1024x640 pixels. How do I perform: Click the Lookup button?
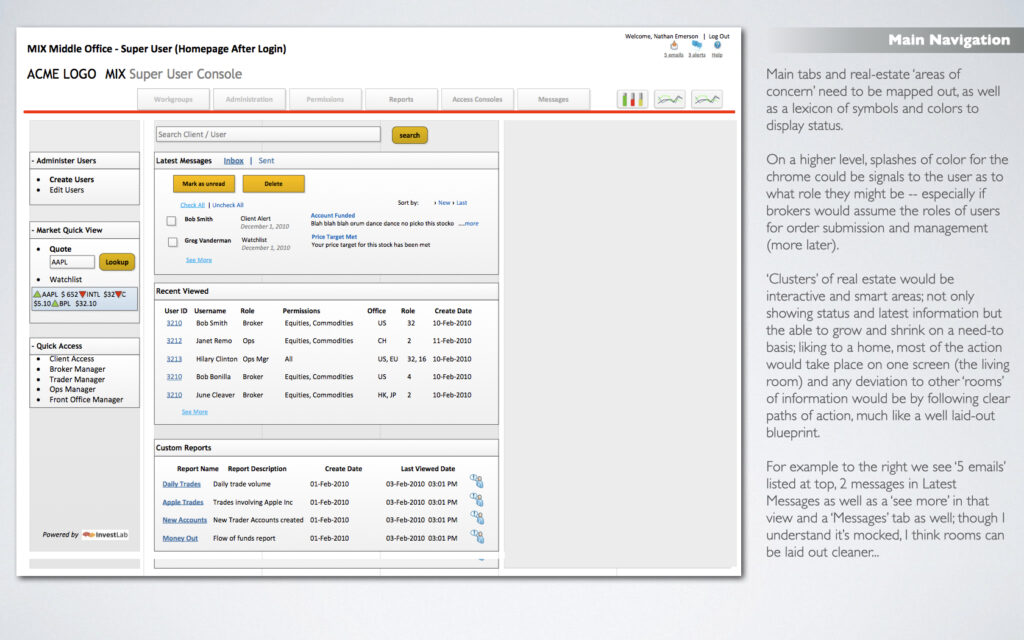(x=117, y=262)
